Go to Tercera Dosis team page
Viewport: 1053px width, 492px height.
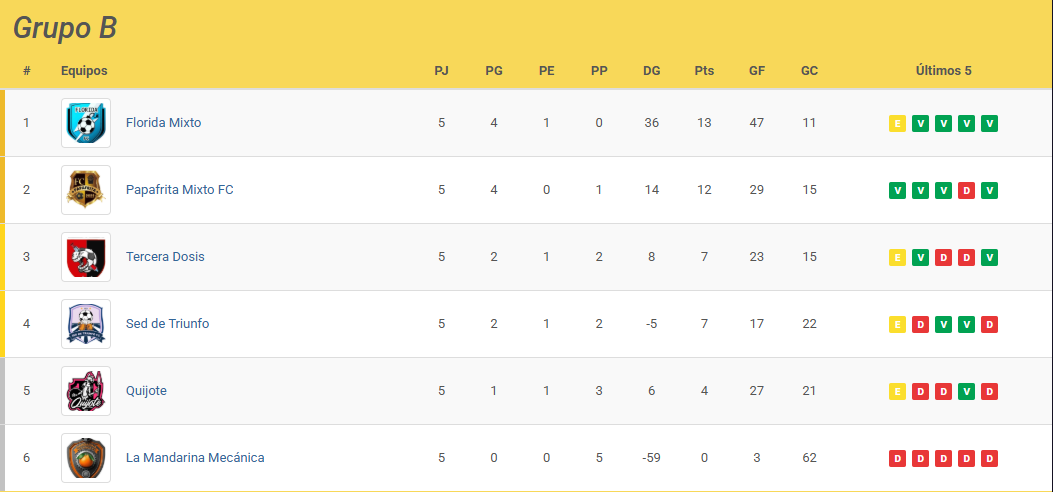coord(165,257)
